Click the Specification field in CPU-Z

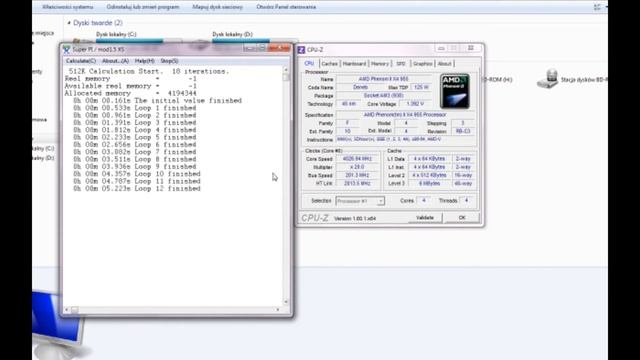[405, 115]
